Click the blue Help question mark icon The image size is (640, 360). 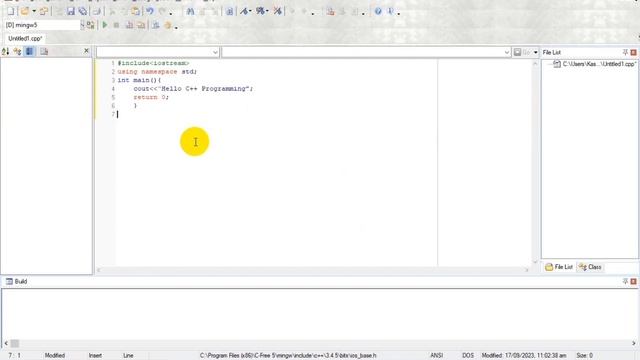(378, 11)
